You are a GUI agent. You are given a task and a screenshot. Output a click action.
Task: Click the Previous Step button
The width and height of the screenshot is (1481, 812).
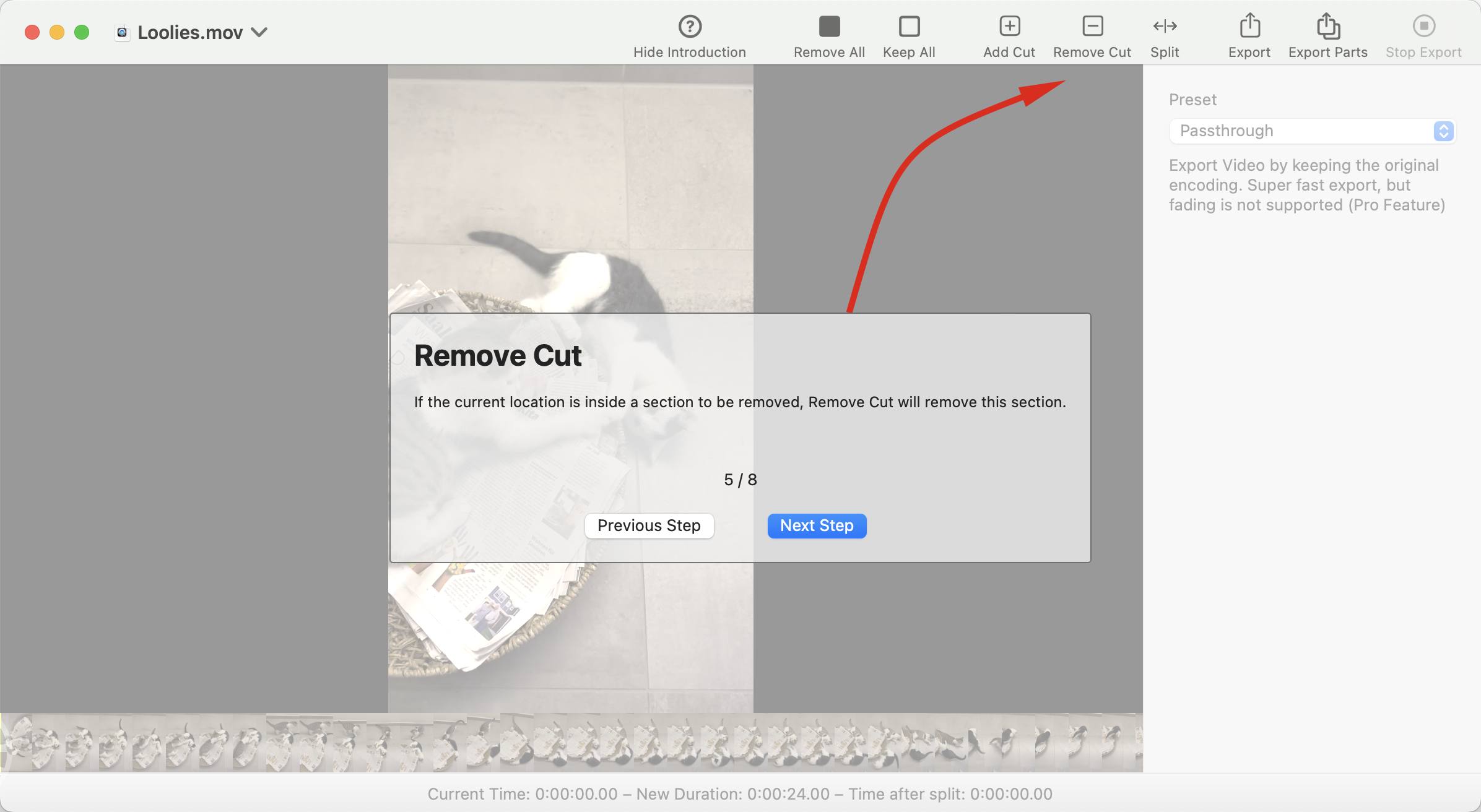point(649,525)
